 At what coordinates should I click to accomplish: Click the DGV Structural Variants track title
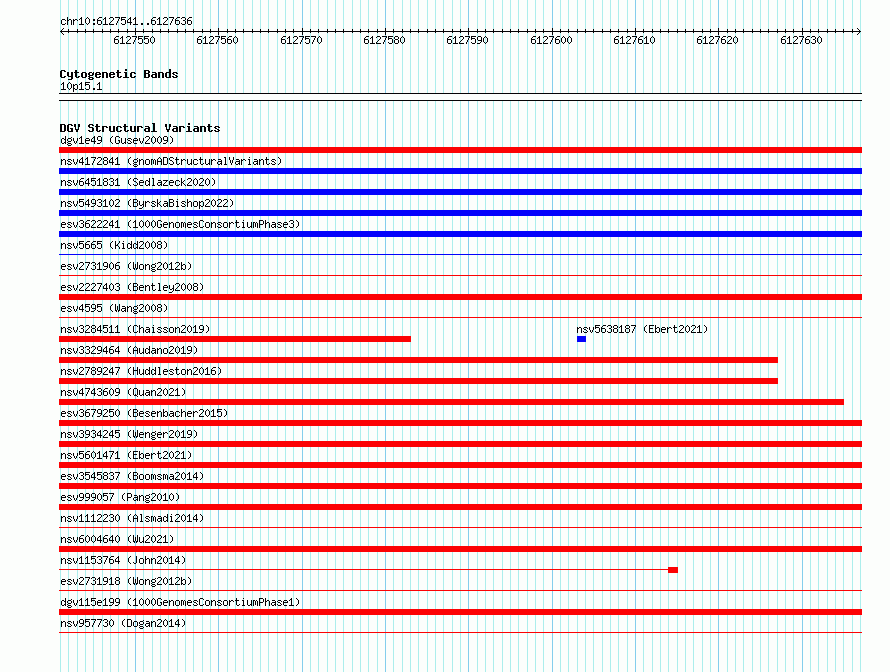(x=140, y=128)
